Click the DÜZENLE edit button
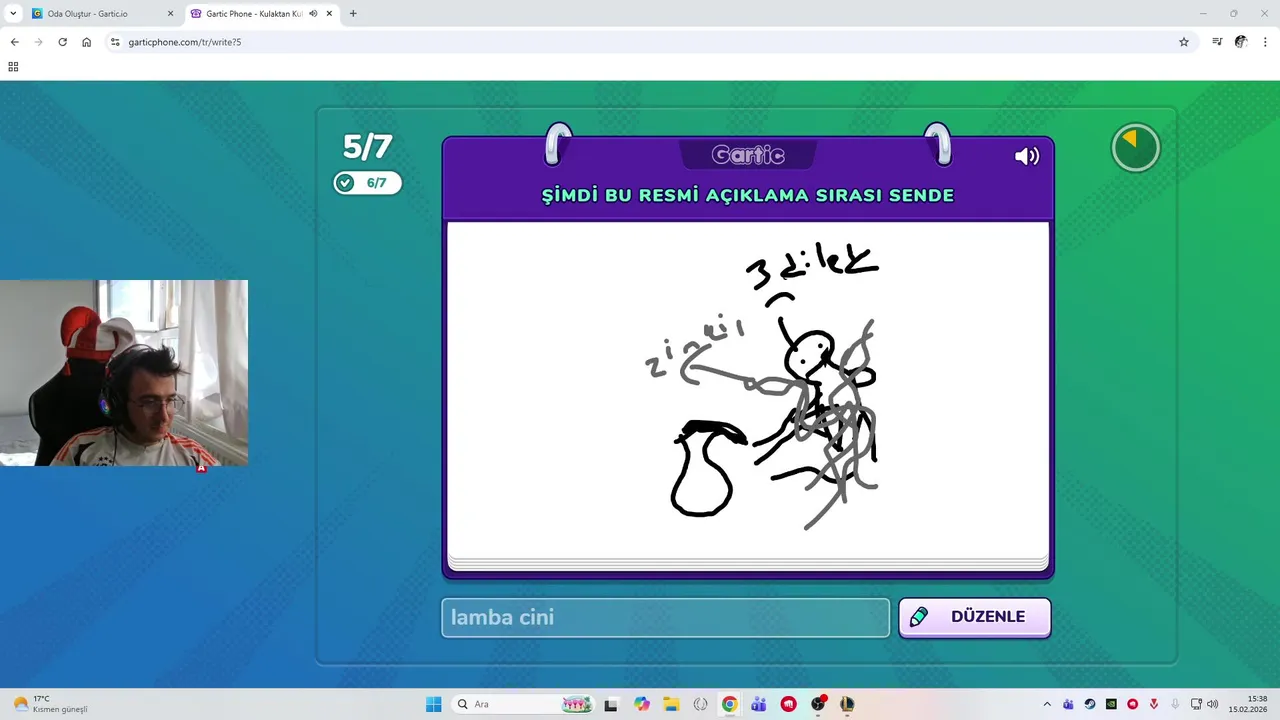This screenshot has height=720, width=1280. [x=974, y=617]
